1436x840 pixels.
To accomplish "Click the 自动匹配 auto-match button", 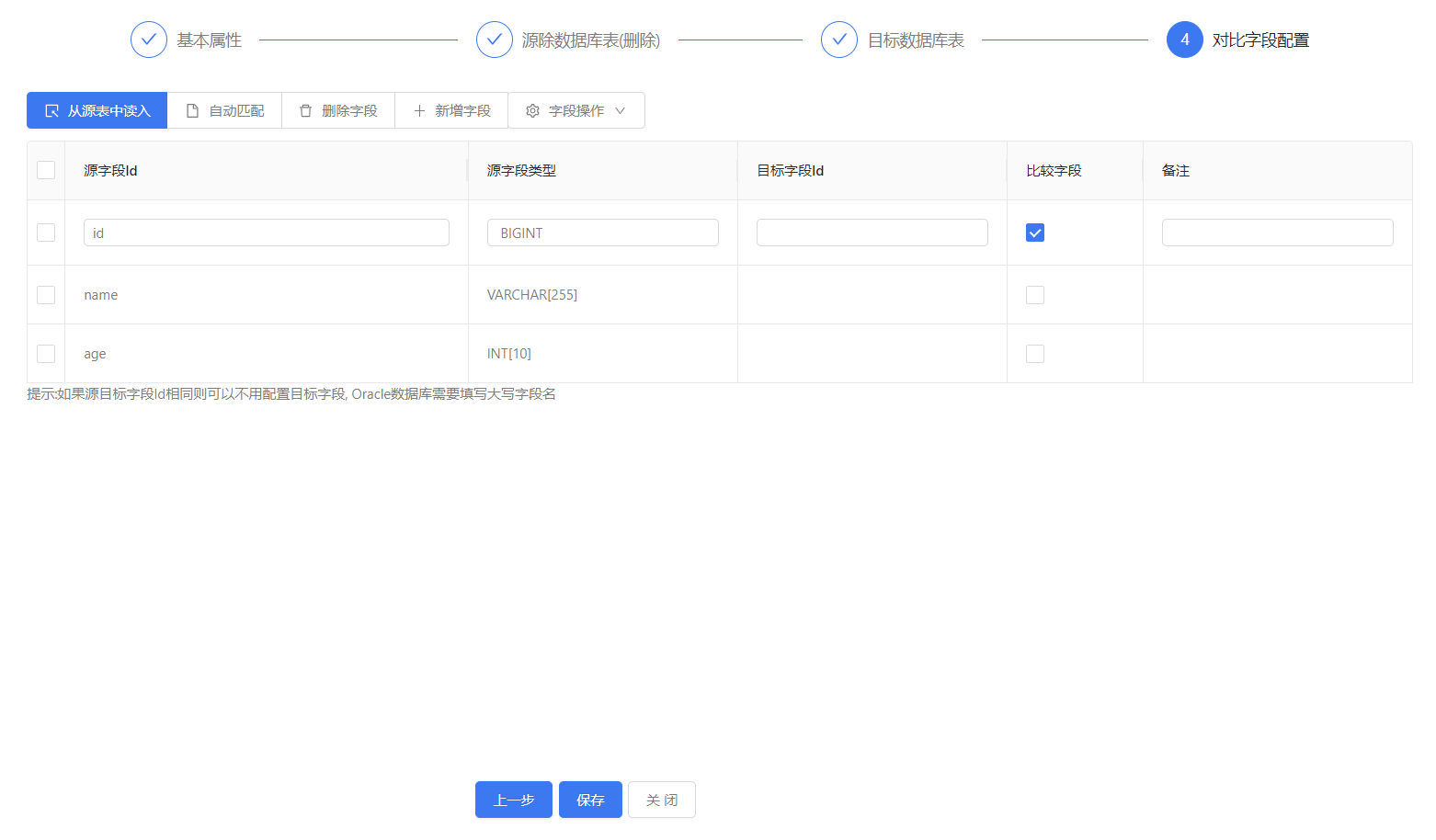I will [x=224, y=110].
